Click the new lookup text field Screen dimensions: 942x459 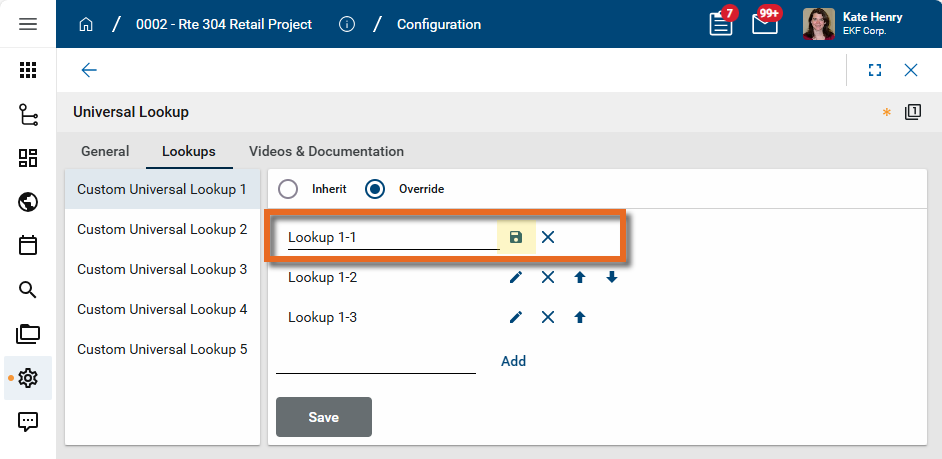[376, 361]
